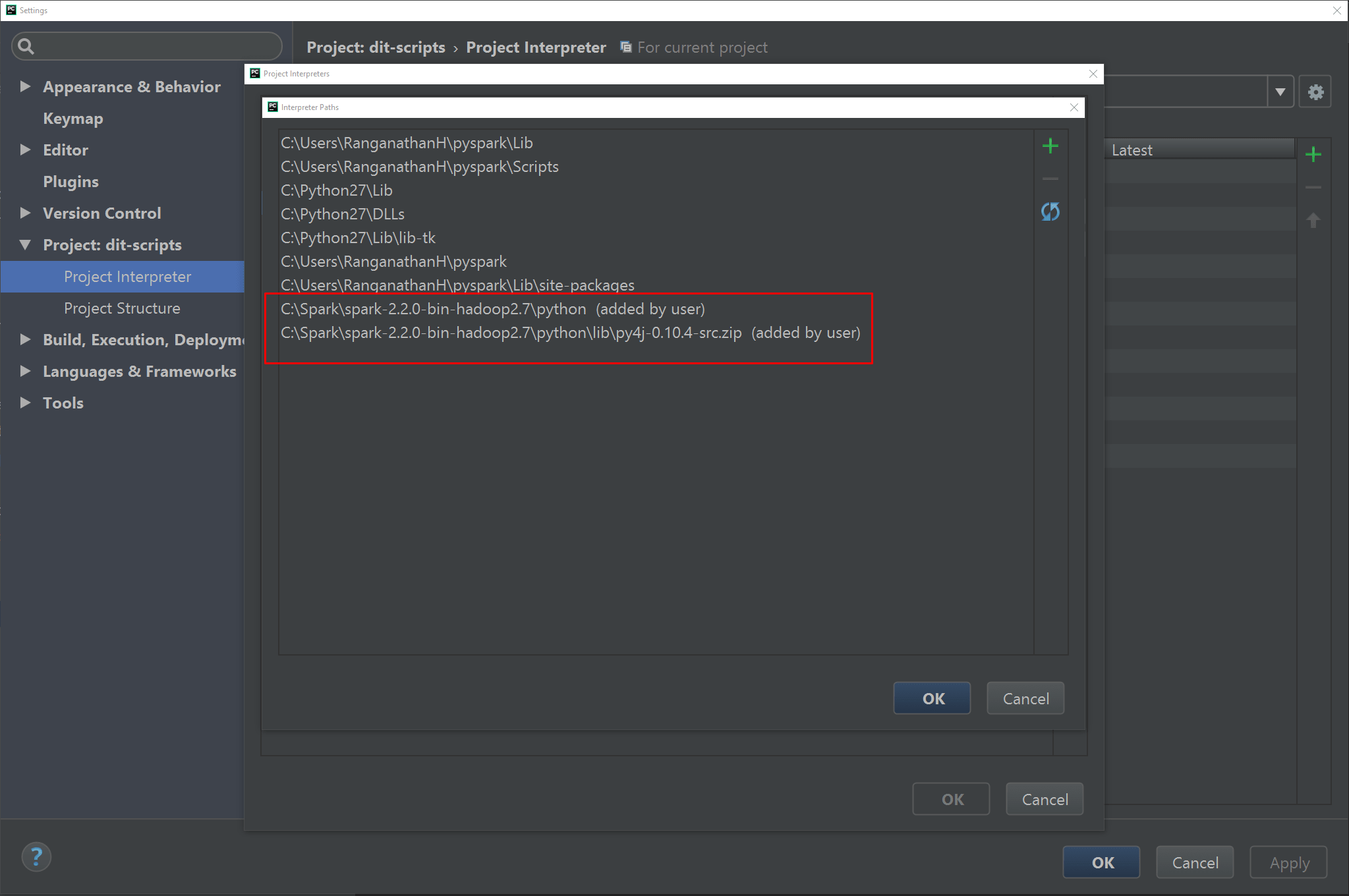The height and width of the screenshot is (896, 1349).
Task: Click the interpreter dropdown arrow
Action: tap(1283, 91)
